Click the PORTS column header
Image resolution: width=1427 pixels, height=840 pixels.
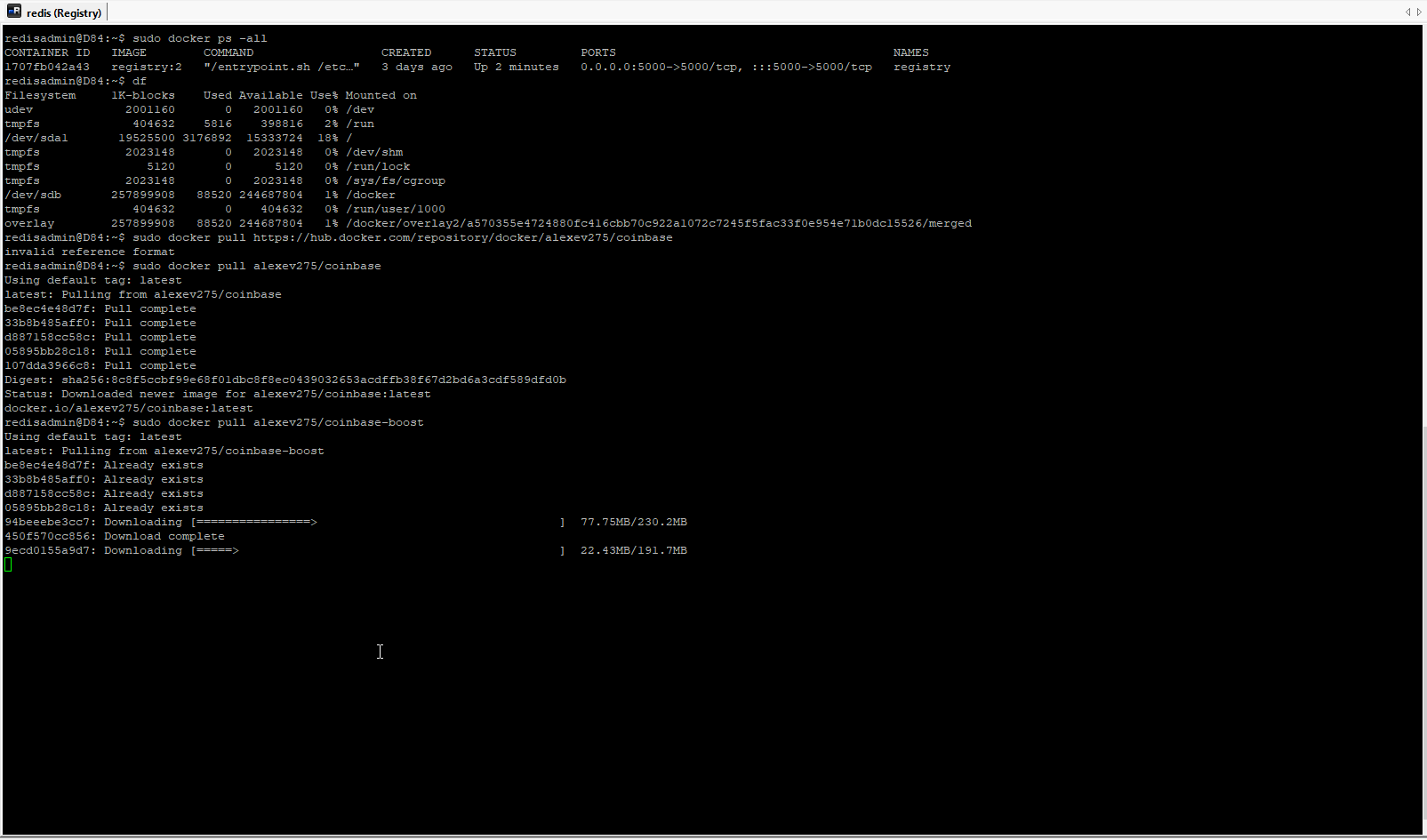point(598,52)
